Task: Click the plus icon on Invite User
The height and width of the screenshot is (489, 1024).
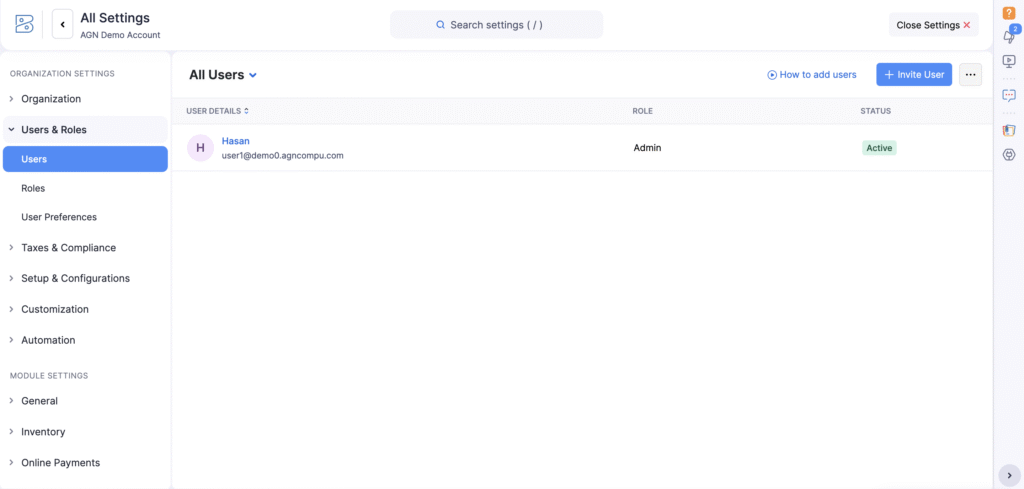Action: tap(889, 75)
